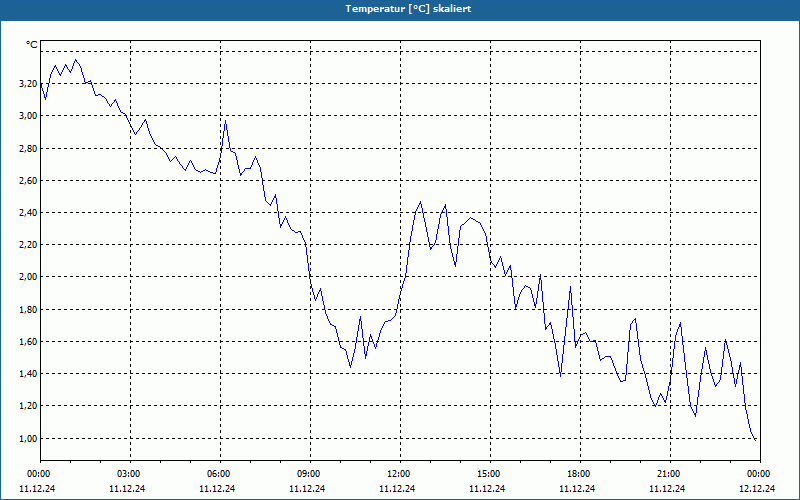Click the 03:00 time label
800x500 pixels.
coord(131,474)
